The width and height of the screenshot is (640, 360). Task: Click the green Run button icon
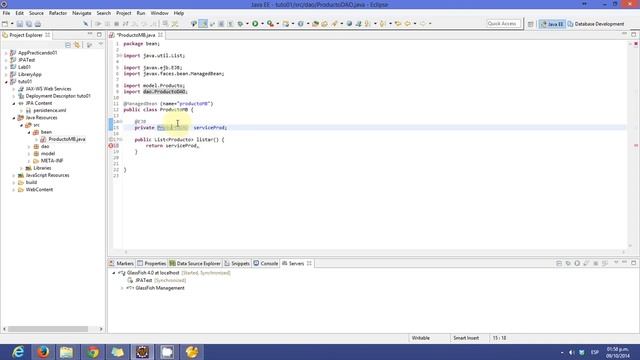255,24
